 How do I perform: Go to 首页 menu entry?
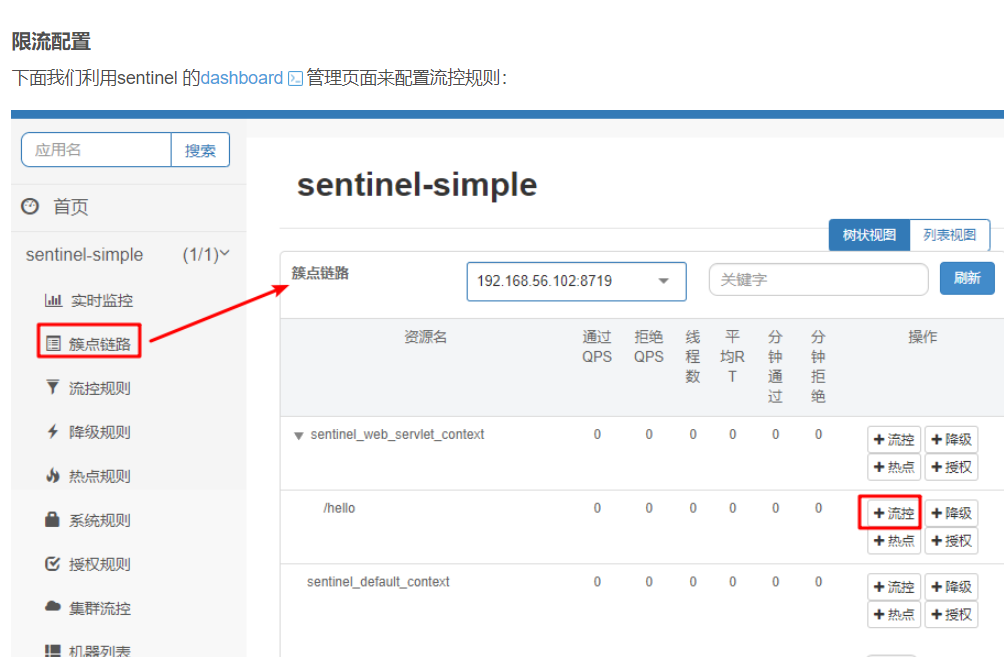70,207
